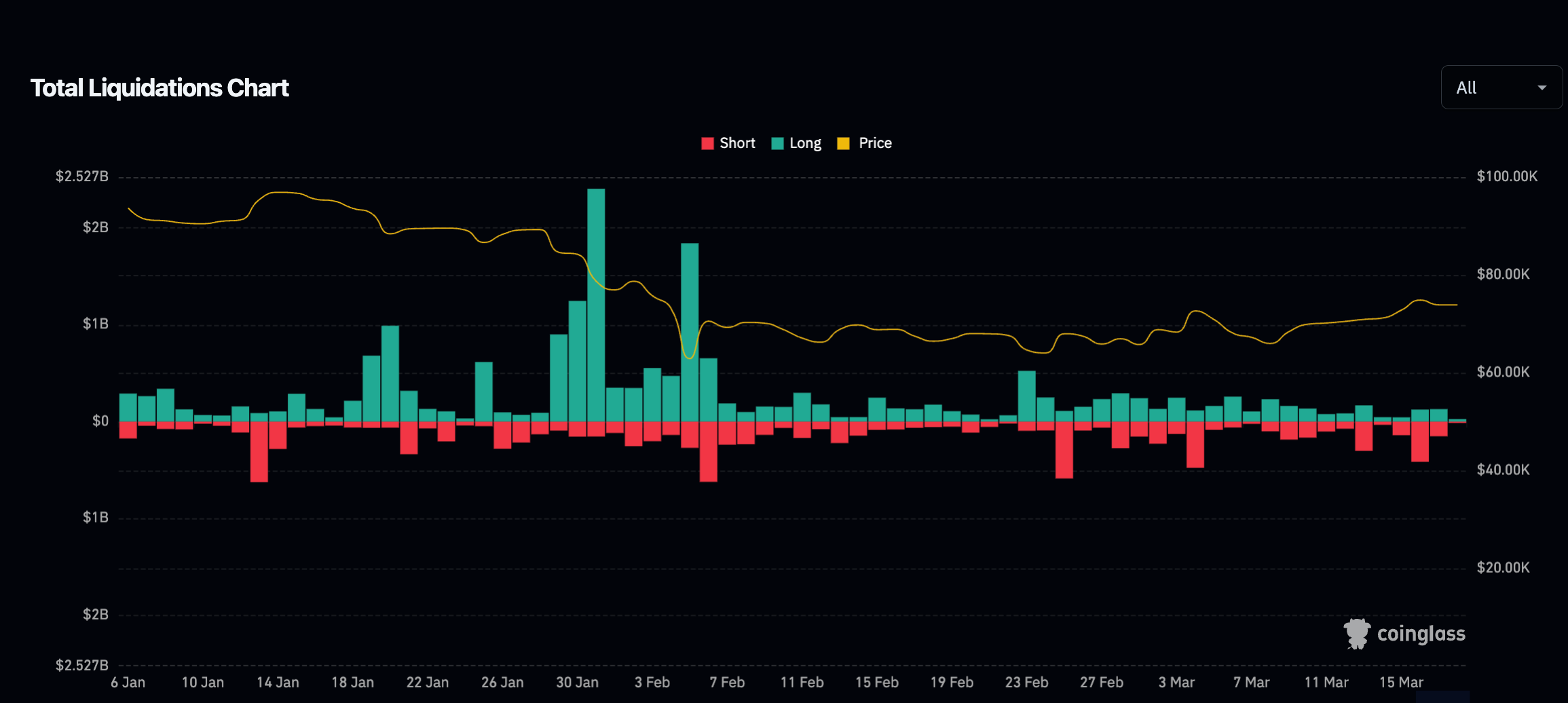Click the dropdown arrow beside All
The width and height of the screenshot is (1568, 703).
coord(1542,88)
